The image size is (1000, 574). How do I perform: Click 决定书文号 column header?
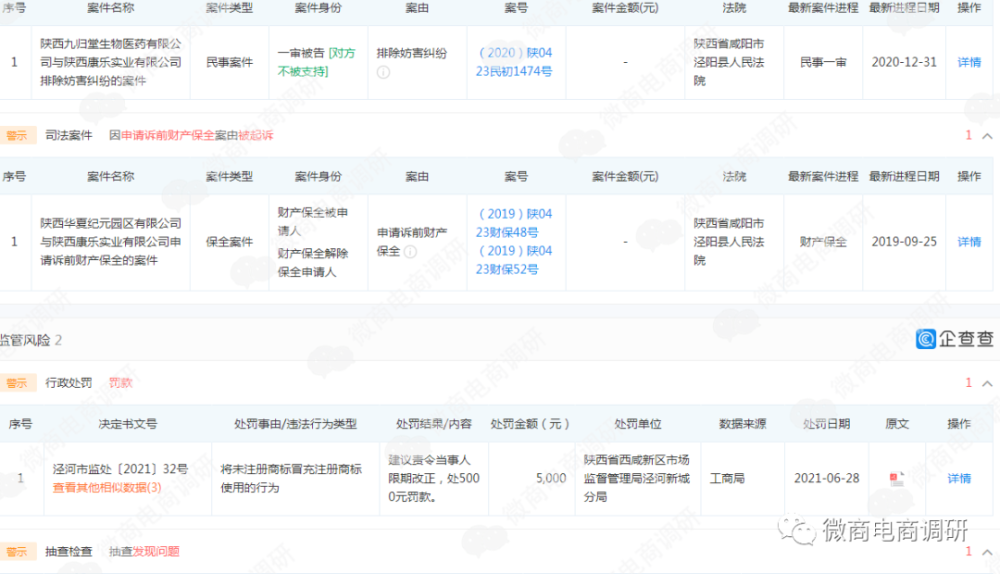coord(128,424)
